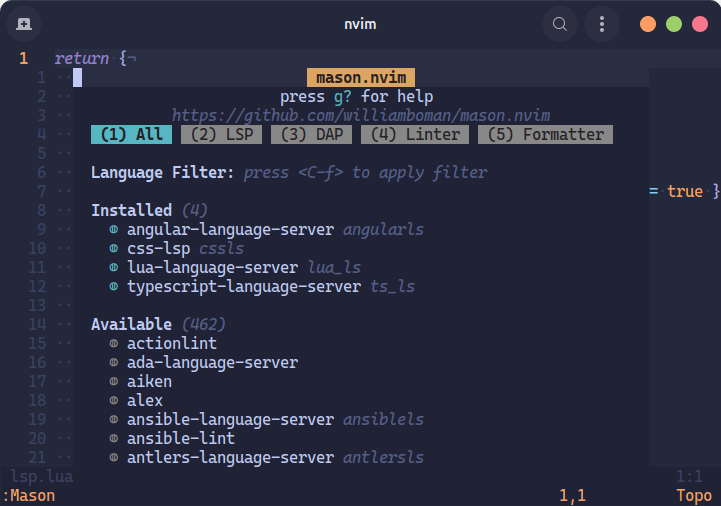Click the package icon beside aiken
Screen dimensions: 721x506
[x=114, y=381]
